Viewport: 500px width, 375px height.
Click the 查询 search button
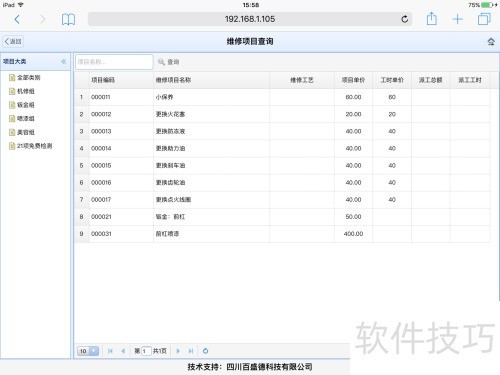pyautogui.click(x=169, y=62)
